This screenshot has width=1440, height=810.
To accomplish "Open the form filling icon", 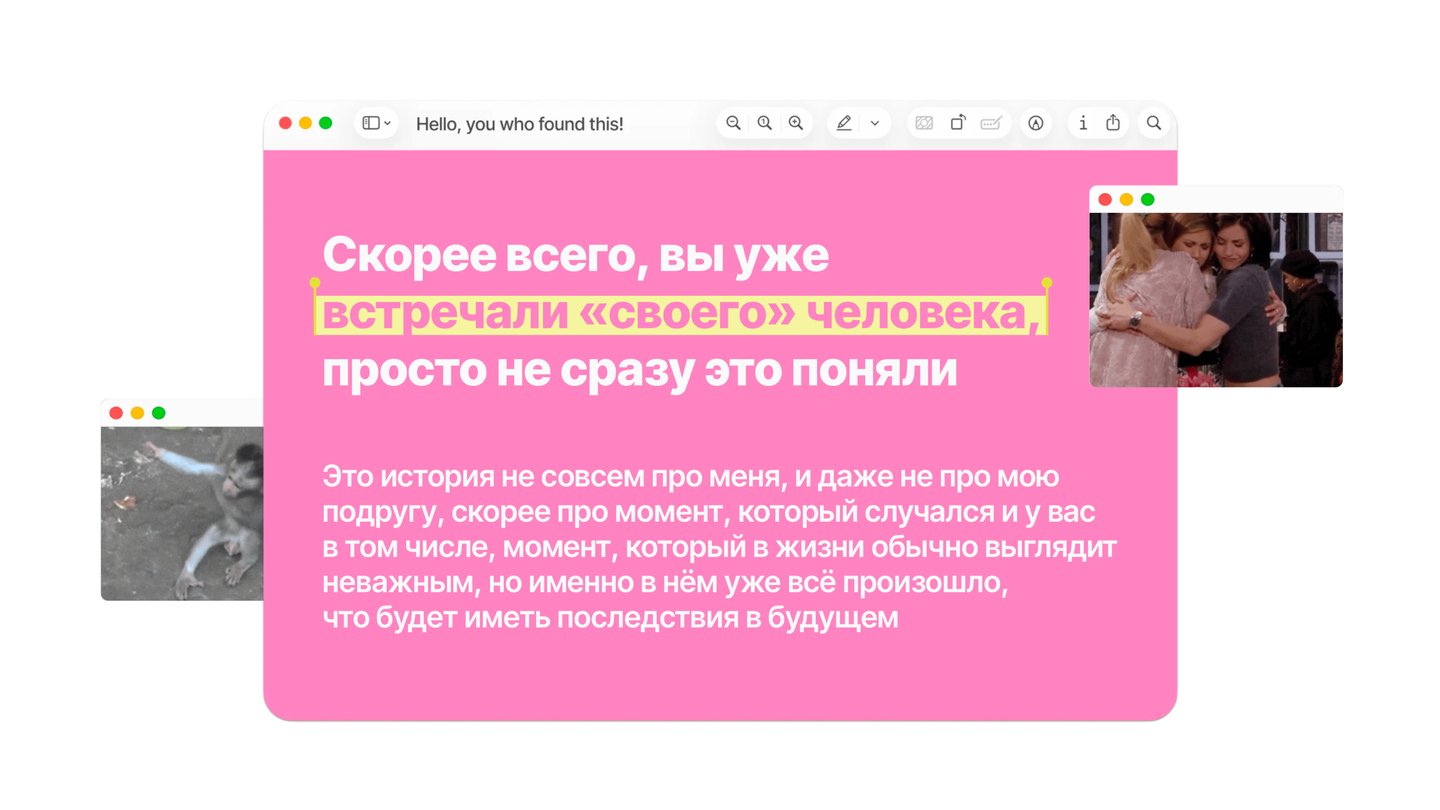I will 991,123.
